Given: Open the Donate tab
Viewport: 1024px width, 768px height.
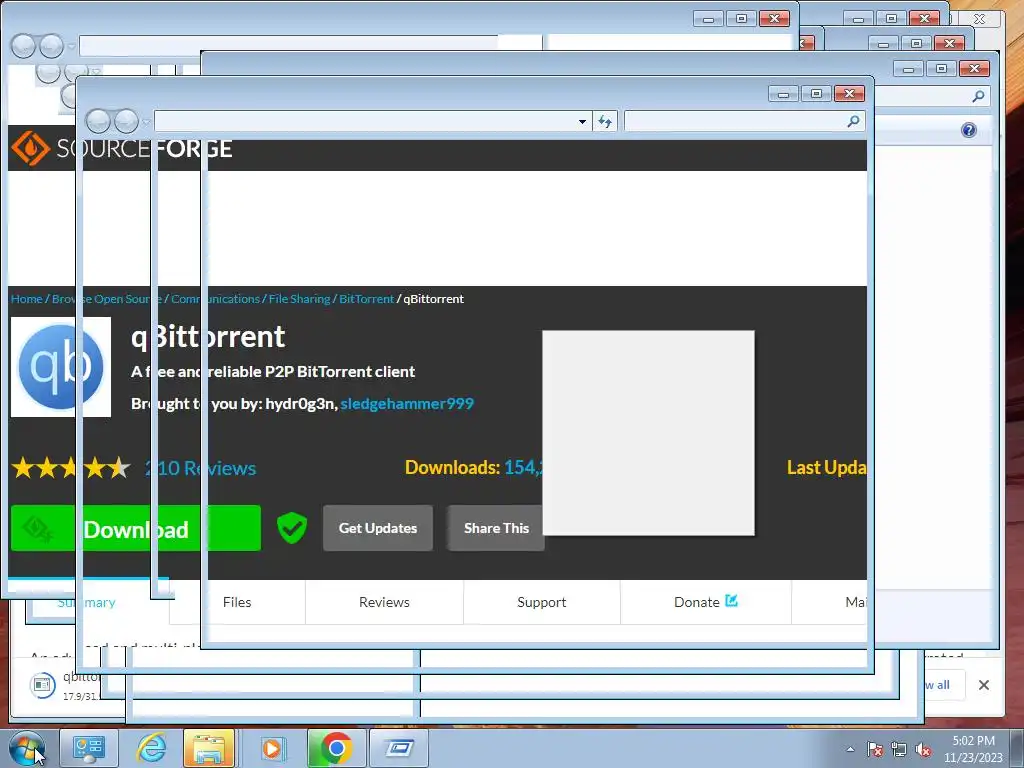Looking at the screenshot, I should coord(705,602).
